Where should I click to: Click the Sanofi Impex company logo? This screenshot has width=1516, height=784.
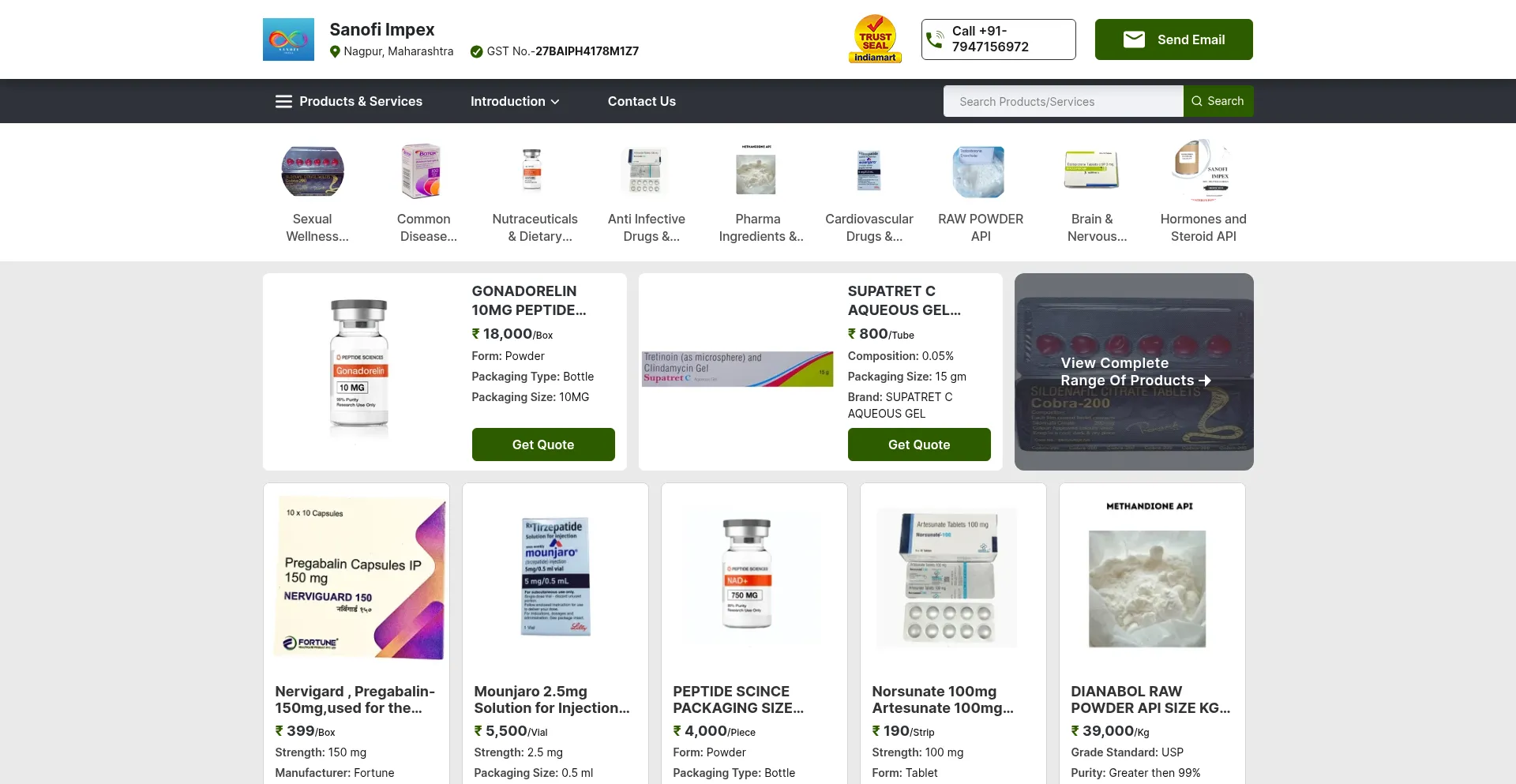pos(288,39)
